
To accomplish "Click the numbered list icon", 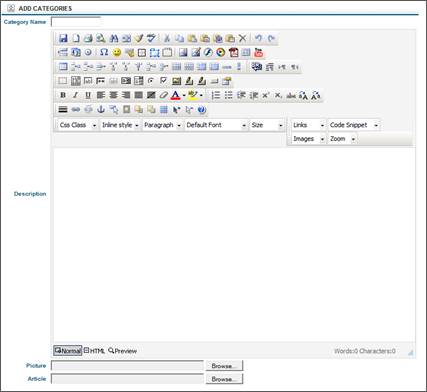I will coord(216,95).
